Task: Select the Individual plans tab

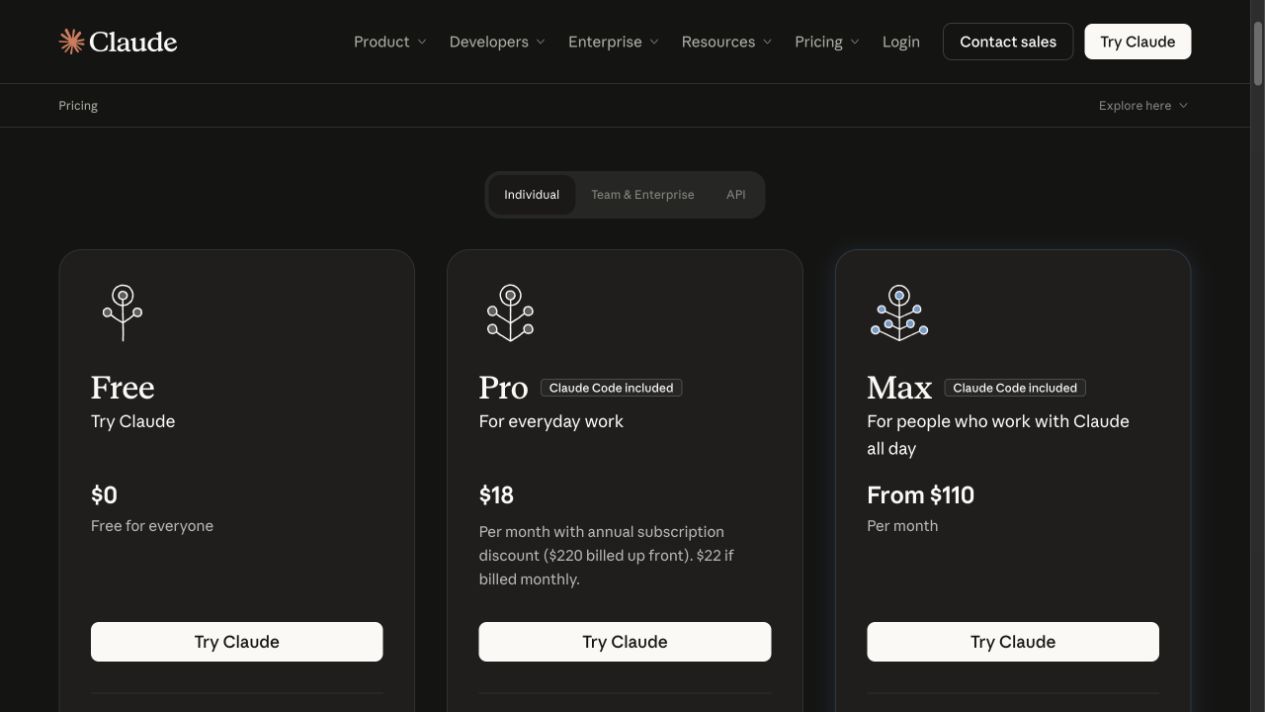Action: (532, 195)
